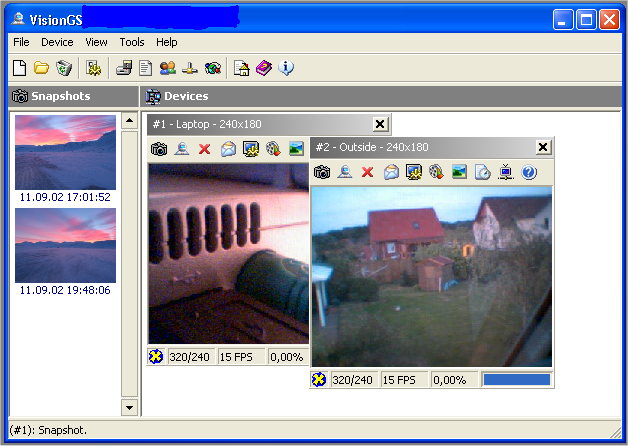The image size is (628, 446).
Task: Click the red X icon in #2 Outside toolbar
Action: 368,172
